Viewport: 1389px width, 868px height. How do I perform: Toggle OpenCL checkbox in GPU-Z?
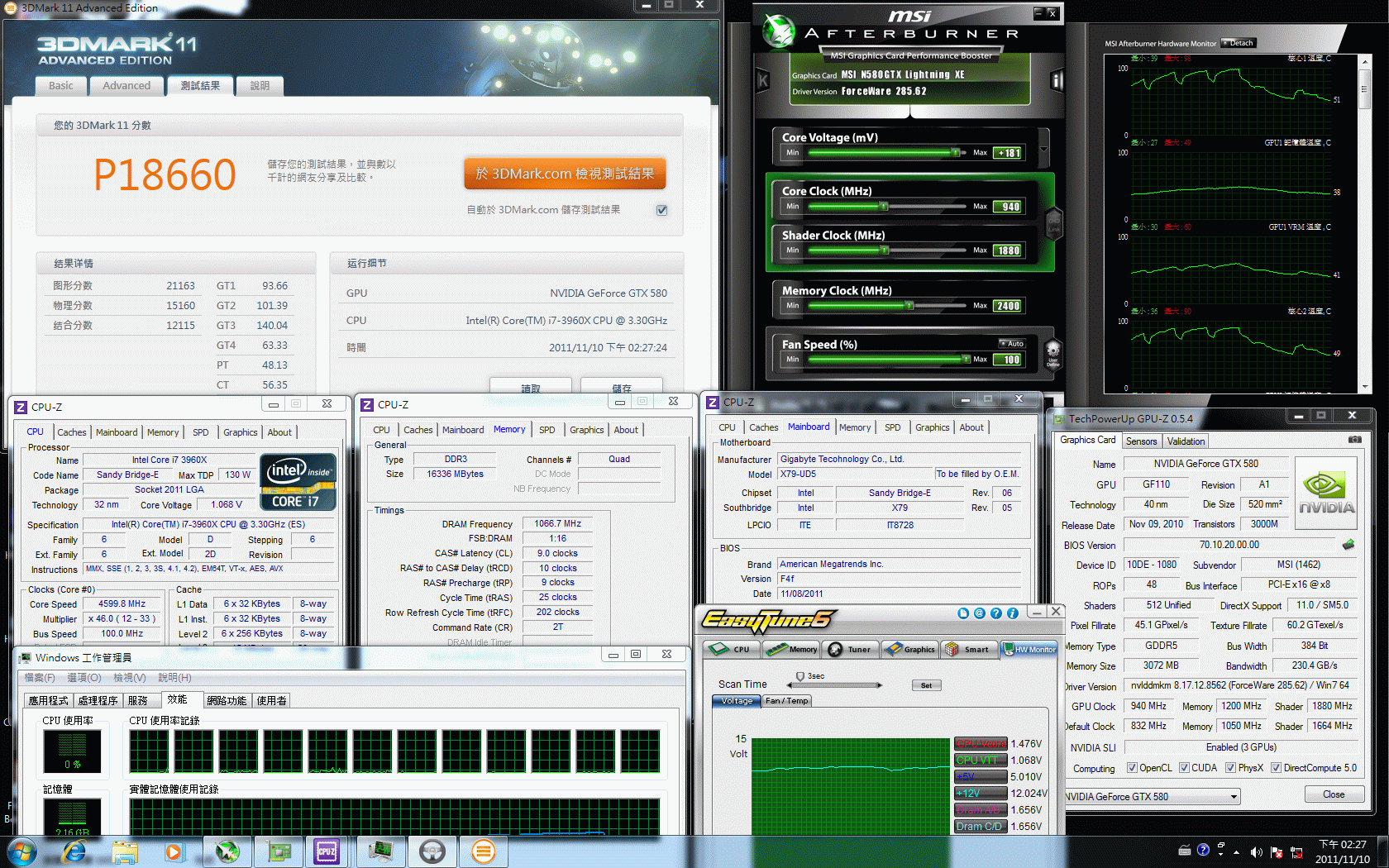pos(1132,768)
